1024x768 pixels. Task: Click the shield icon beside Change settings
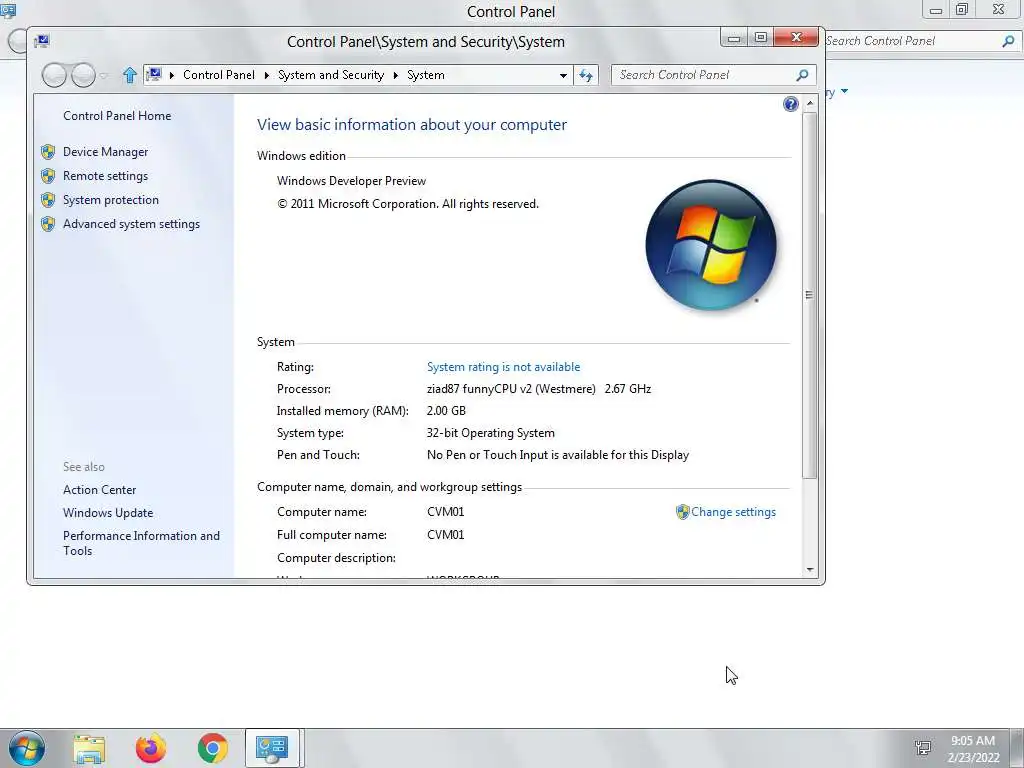point(682,512)
